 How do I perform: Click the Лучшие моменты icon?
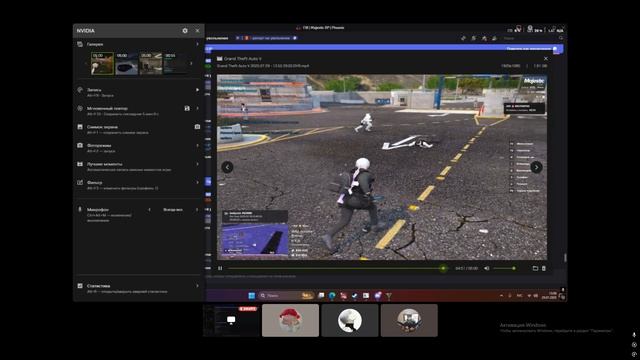pos(80,164)
